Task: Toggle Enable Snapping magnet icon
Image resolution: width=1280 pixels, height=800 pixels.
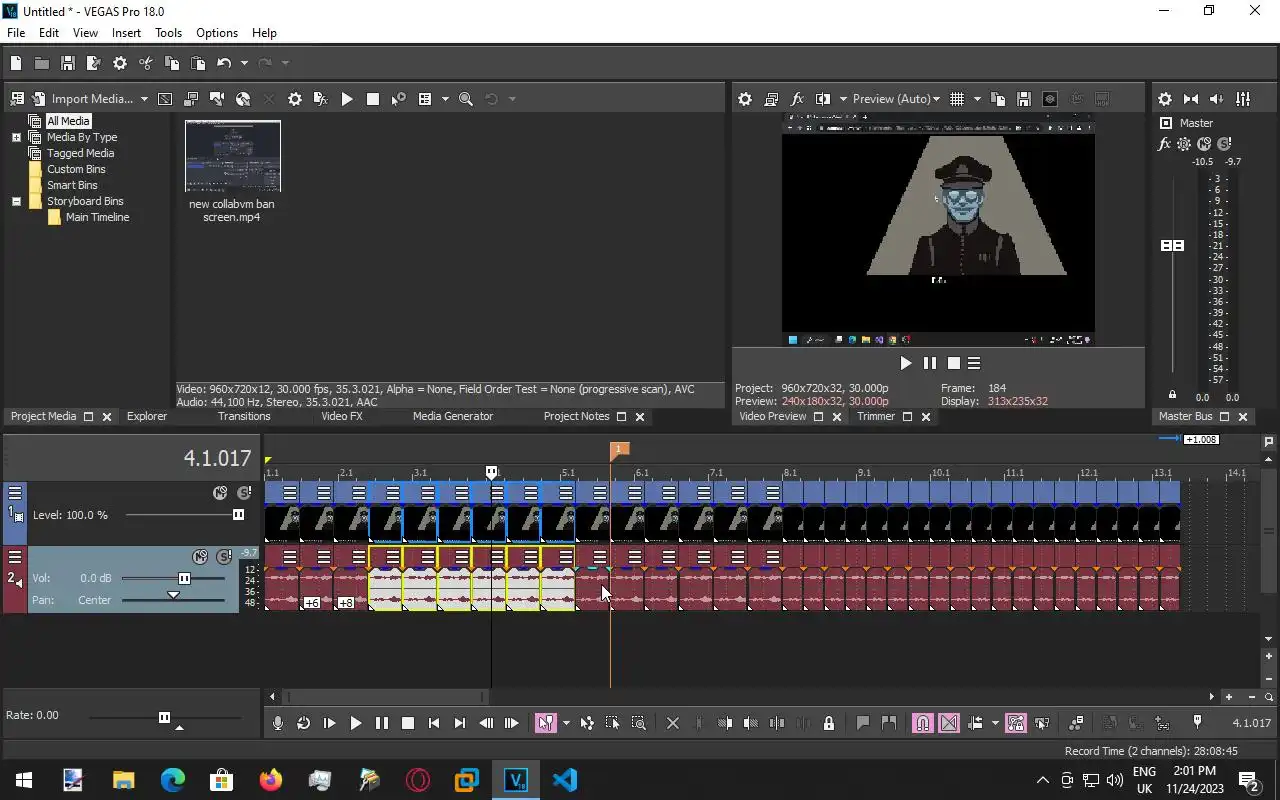Action: [x=923, y=723]
